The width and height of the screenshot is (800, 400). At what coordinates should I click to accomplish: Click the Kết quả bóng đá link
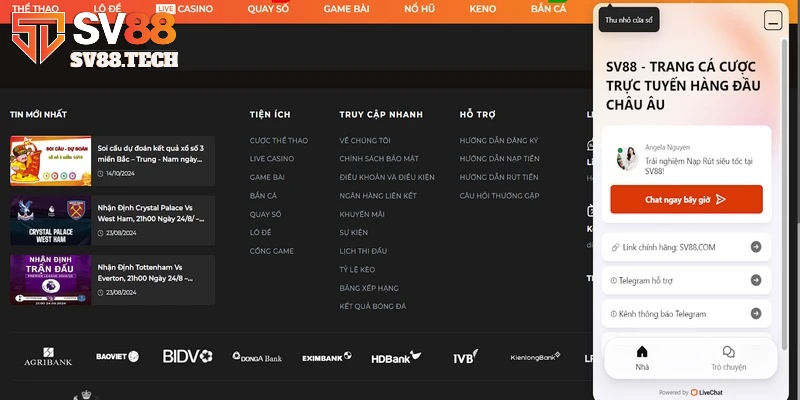point(372,306)
